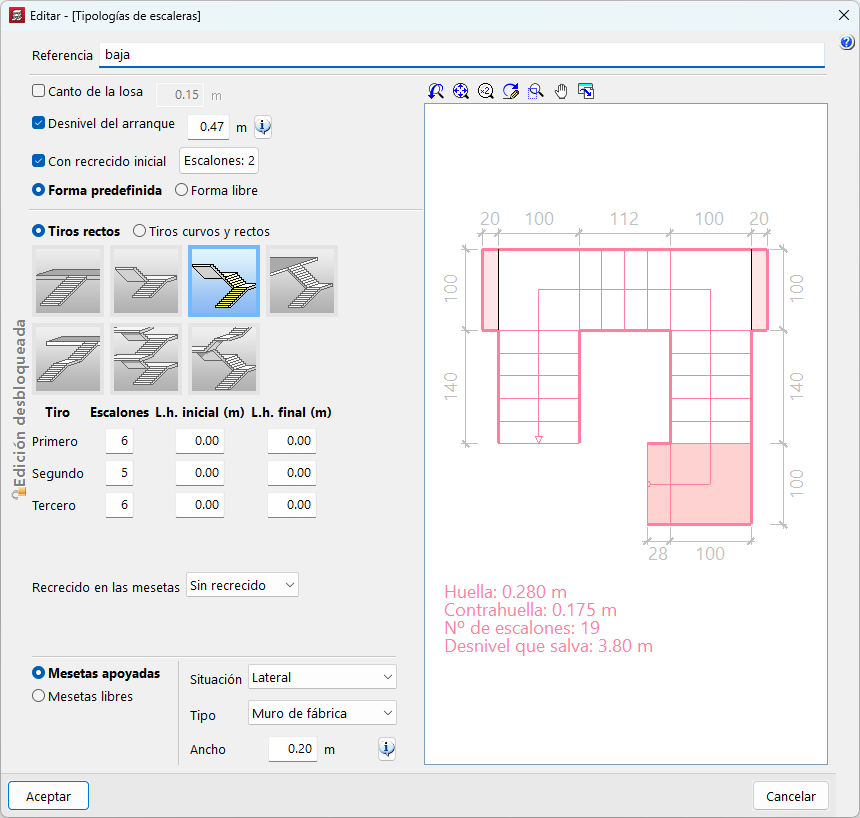Click the Referencia text field
The width and height of the screenshot is (860, 818).
pos(460,55)
